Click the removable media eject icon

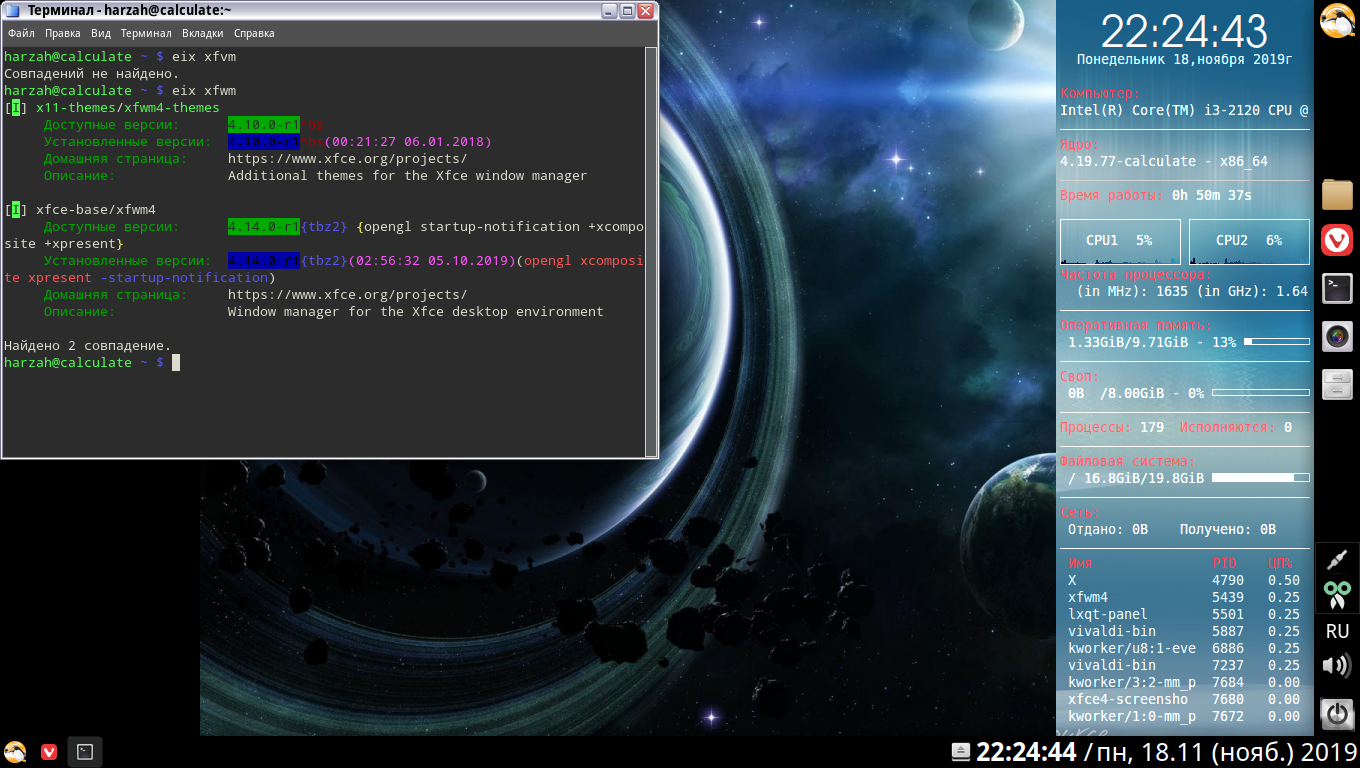click(x=960, y=751)
